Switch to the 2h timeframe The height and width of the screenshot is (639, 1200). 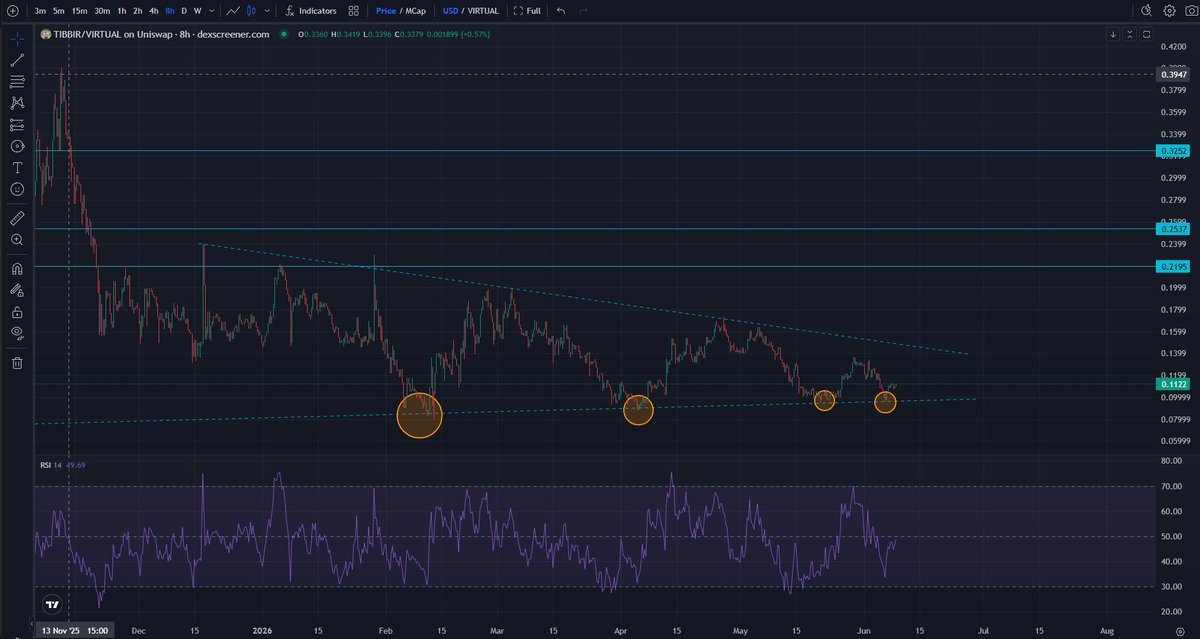click(138, 11)
